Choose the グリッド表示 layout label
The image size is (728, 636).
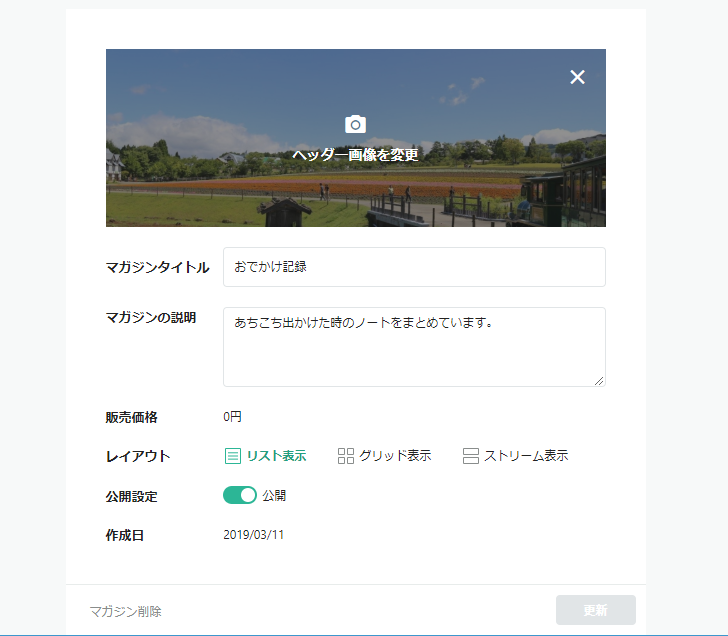tap(395, 456)
